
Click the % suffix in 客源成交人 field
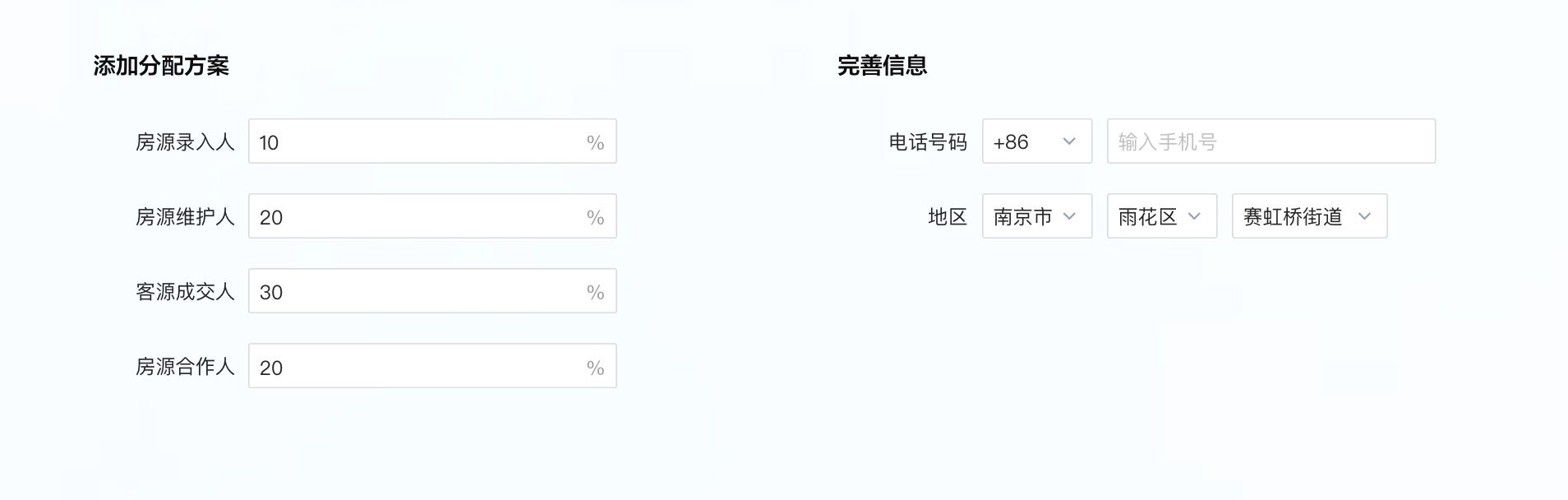[596, 292]
